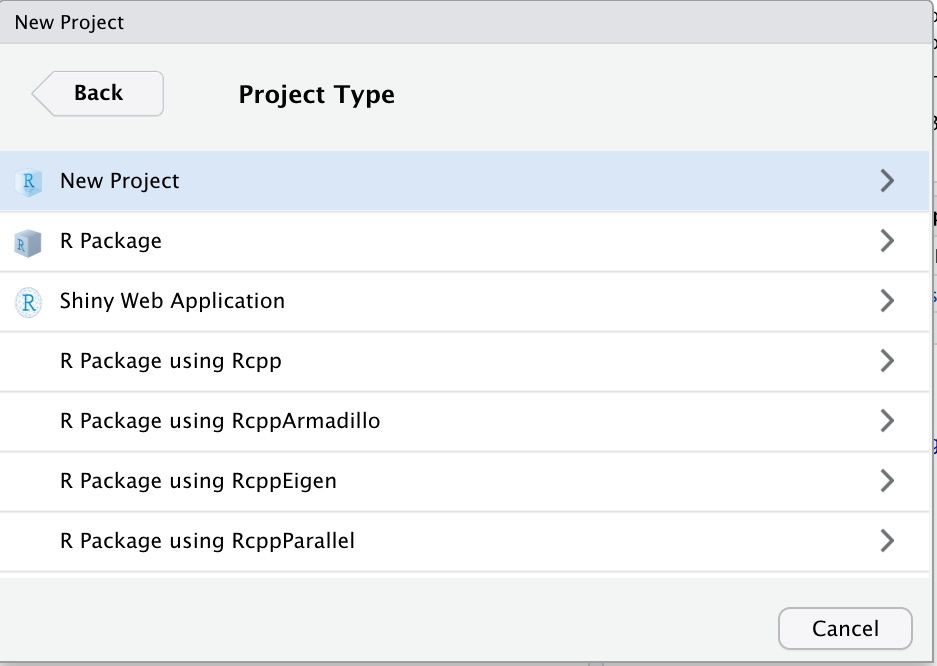Choose R Package using Rcpp
937x666 pixels.
pyautogui.click(x=171, y=361)
